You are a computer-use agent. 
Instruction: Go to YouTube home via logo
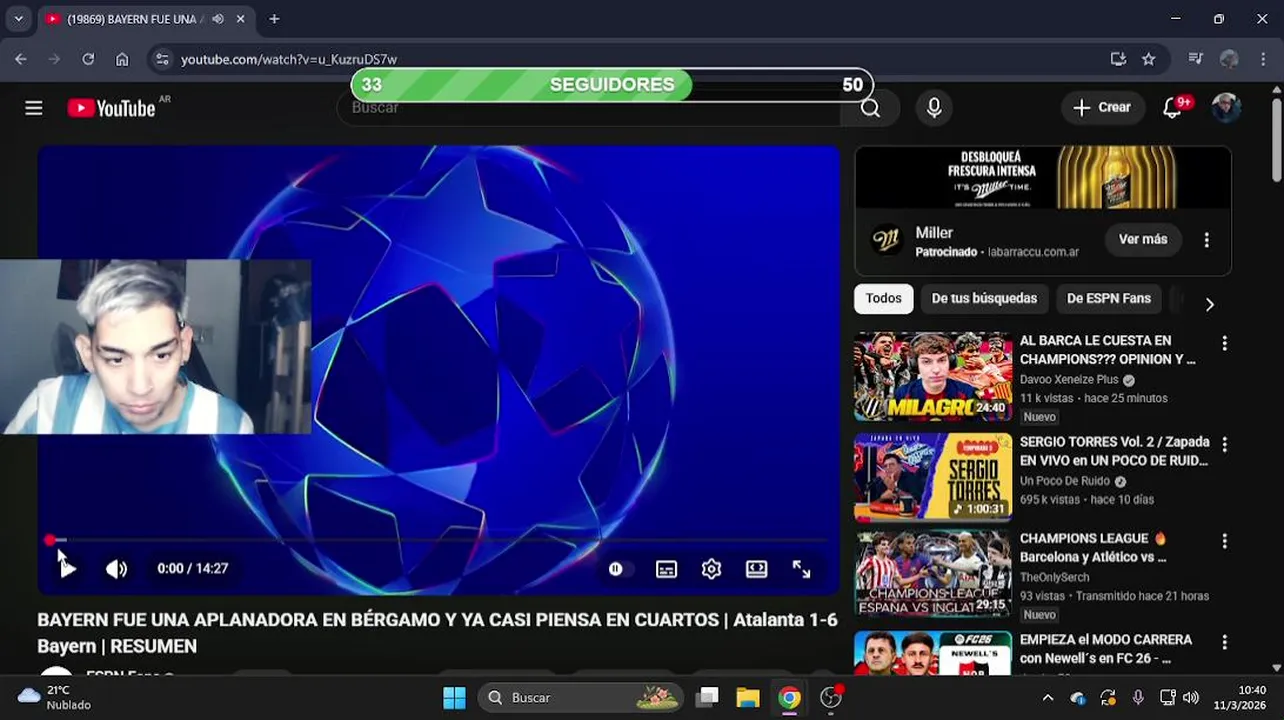coord(111,108)
